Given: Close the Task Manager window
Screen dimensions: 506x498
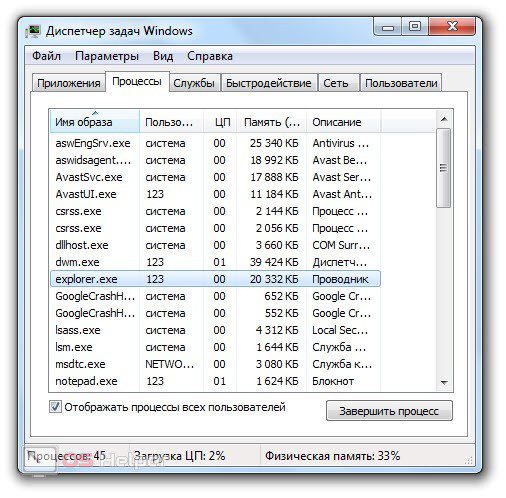Looking at the screenshot, I should 452,27.
